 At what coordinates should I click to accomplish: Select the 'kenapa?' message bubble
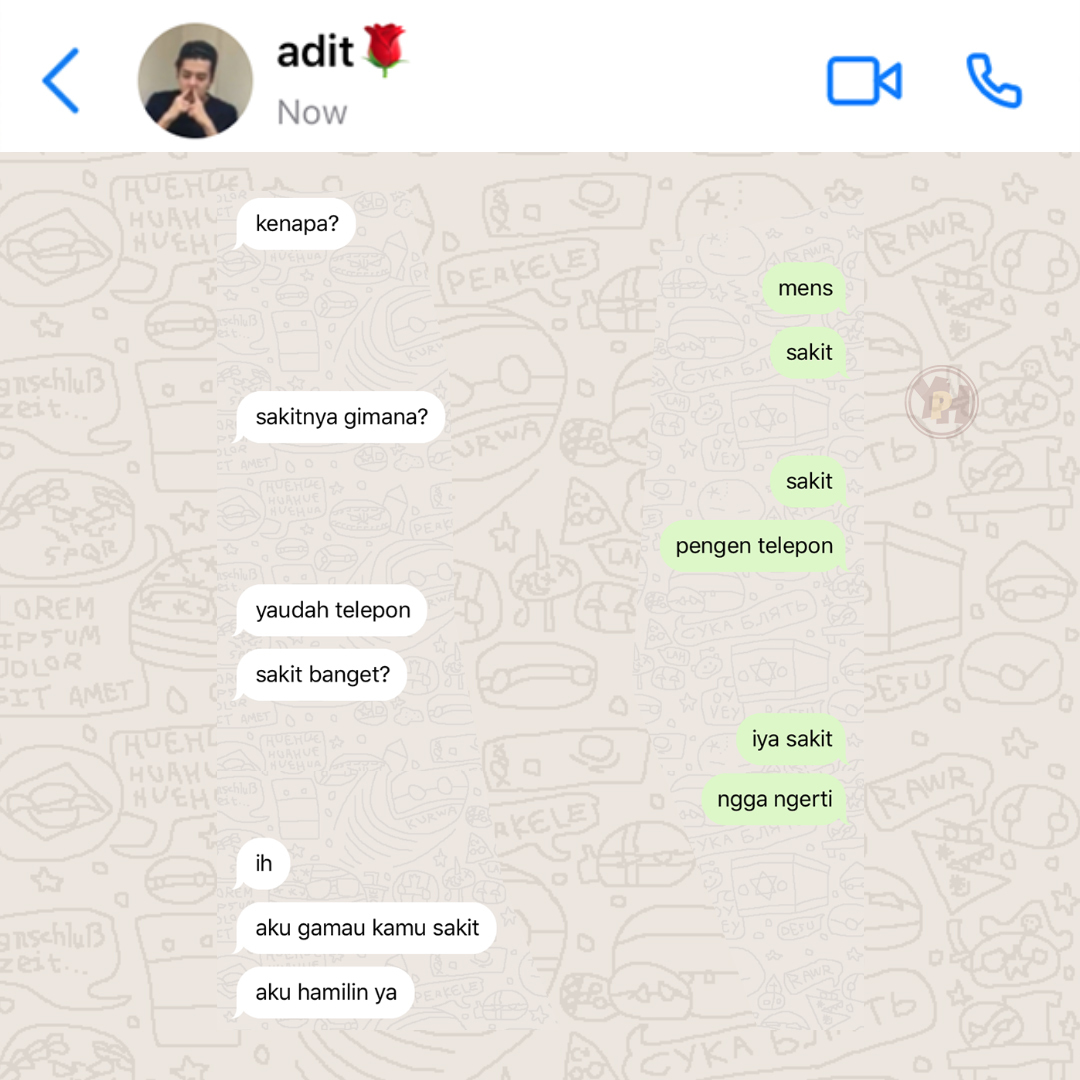pos(296,224)
